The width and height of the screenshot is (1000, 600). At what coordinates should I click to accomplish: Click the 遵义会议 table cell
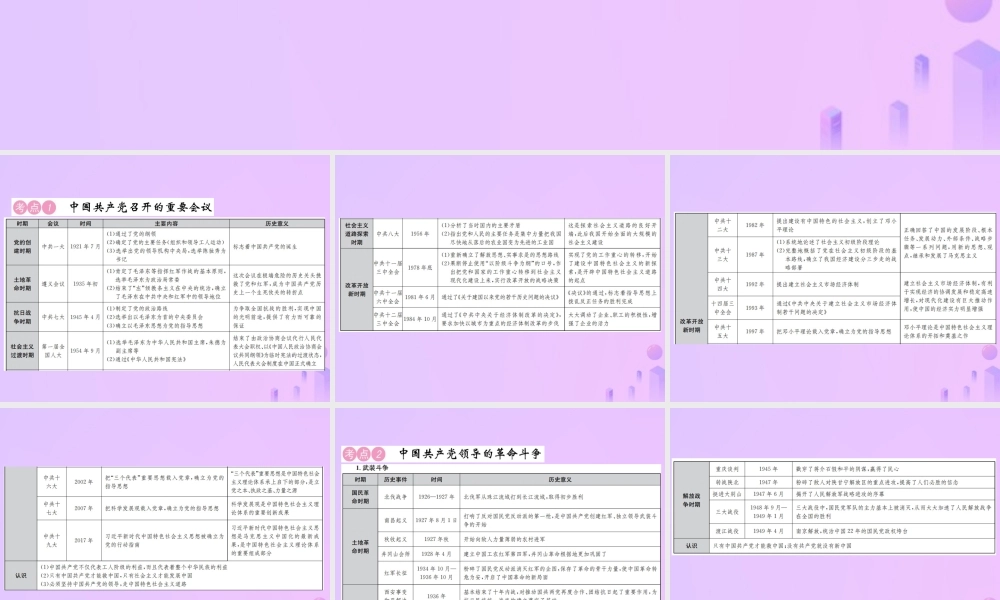pyautogui.click(x=54, y=284)
